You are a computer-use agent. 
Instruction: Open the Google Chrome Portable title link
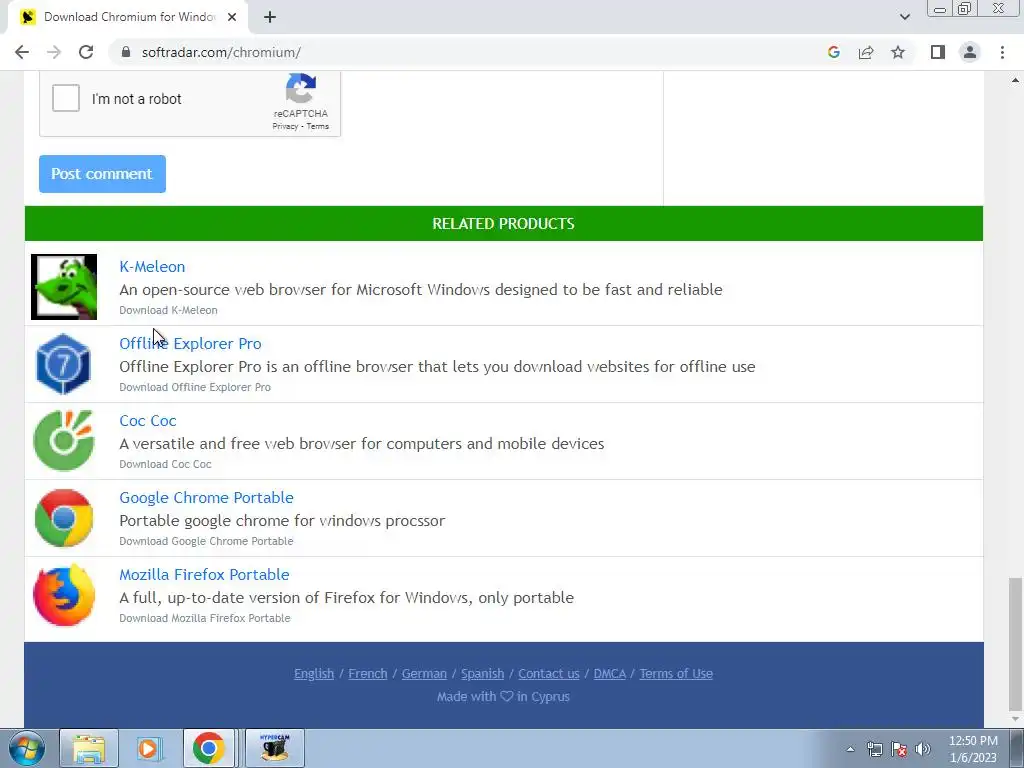coord(206,498)
